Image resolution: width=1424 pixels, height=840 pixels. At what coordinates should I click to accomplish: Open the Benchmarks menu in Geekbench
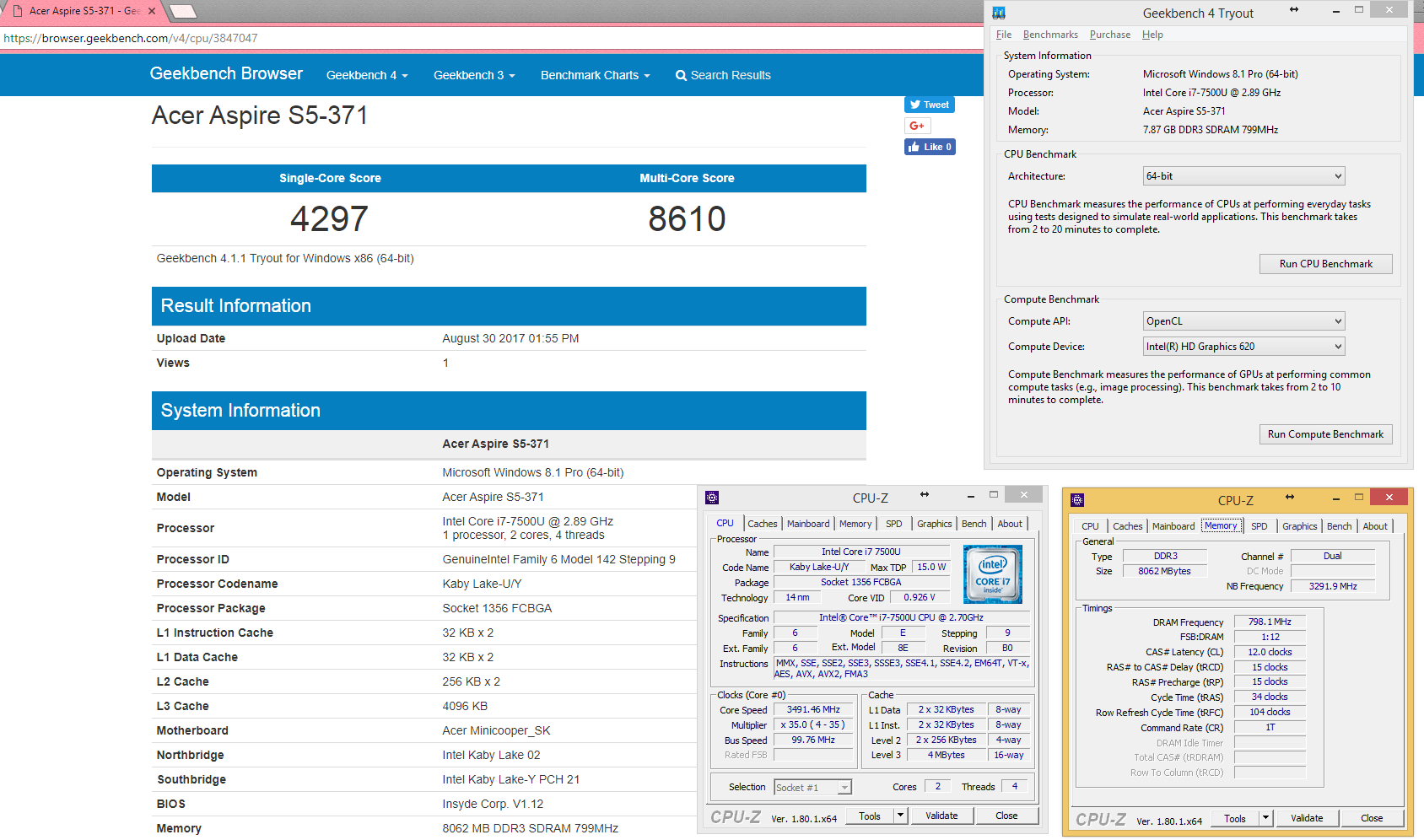(x=1050, y=35)
